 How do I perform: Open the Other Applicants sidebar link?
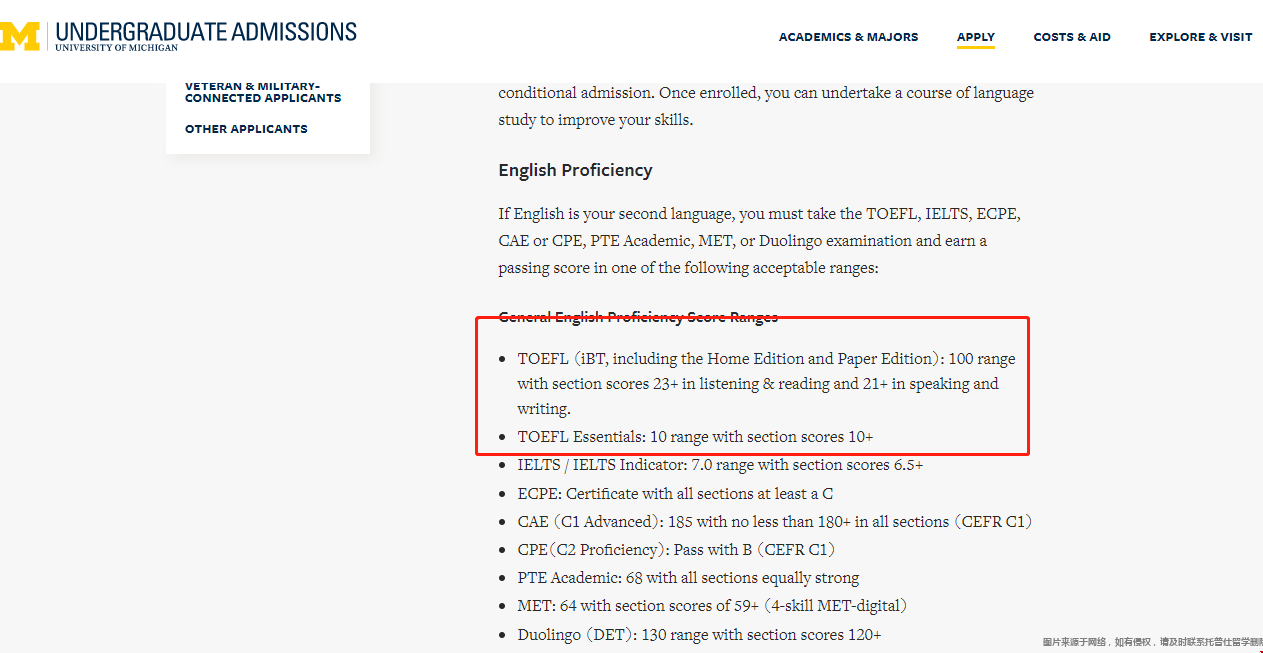pos(246,129)
